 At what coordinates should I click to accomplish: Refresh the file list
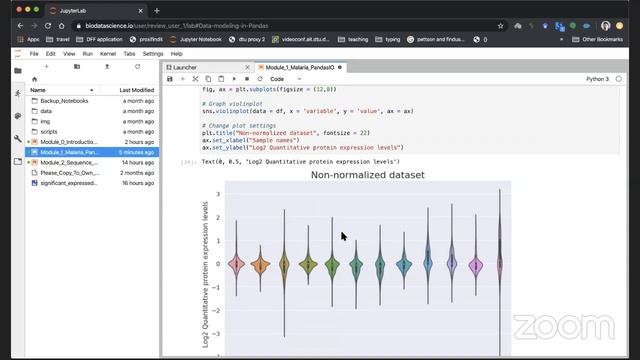point(138,67)
